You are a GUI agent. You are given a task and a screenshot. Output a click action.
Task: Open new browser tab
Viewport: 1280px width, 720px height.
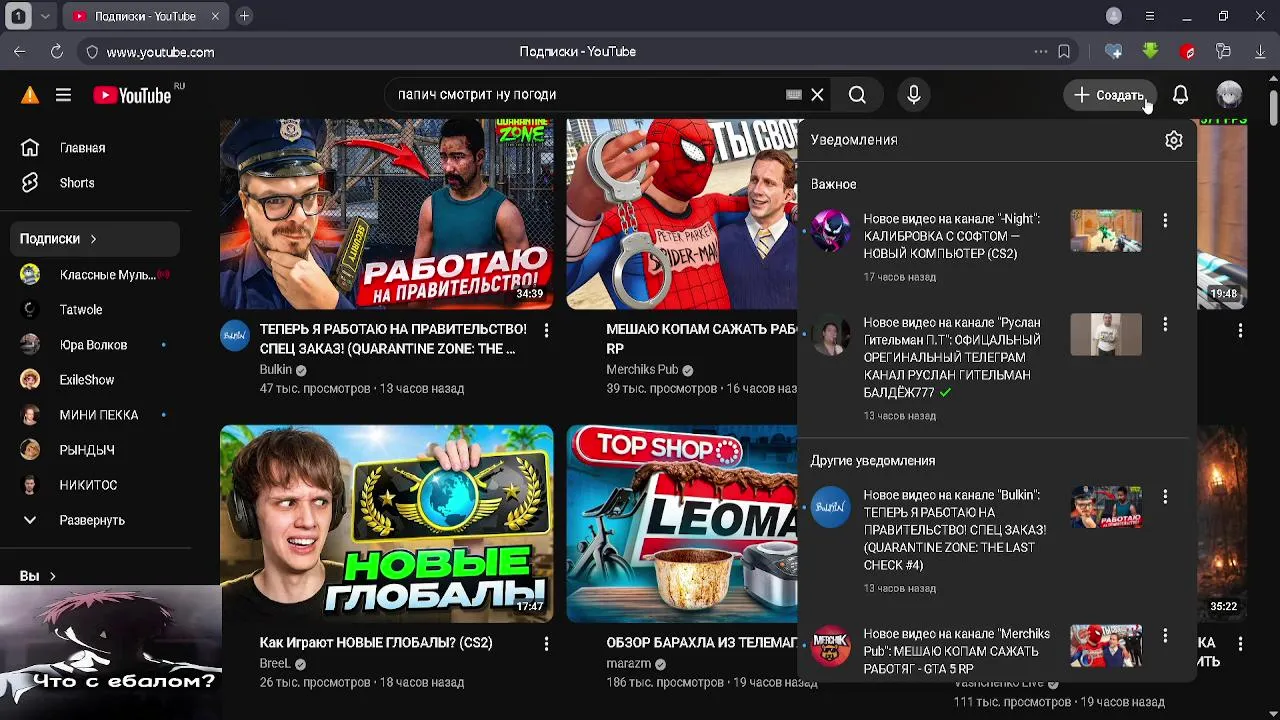coord(244,16)
